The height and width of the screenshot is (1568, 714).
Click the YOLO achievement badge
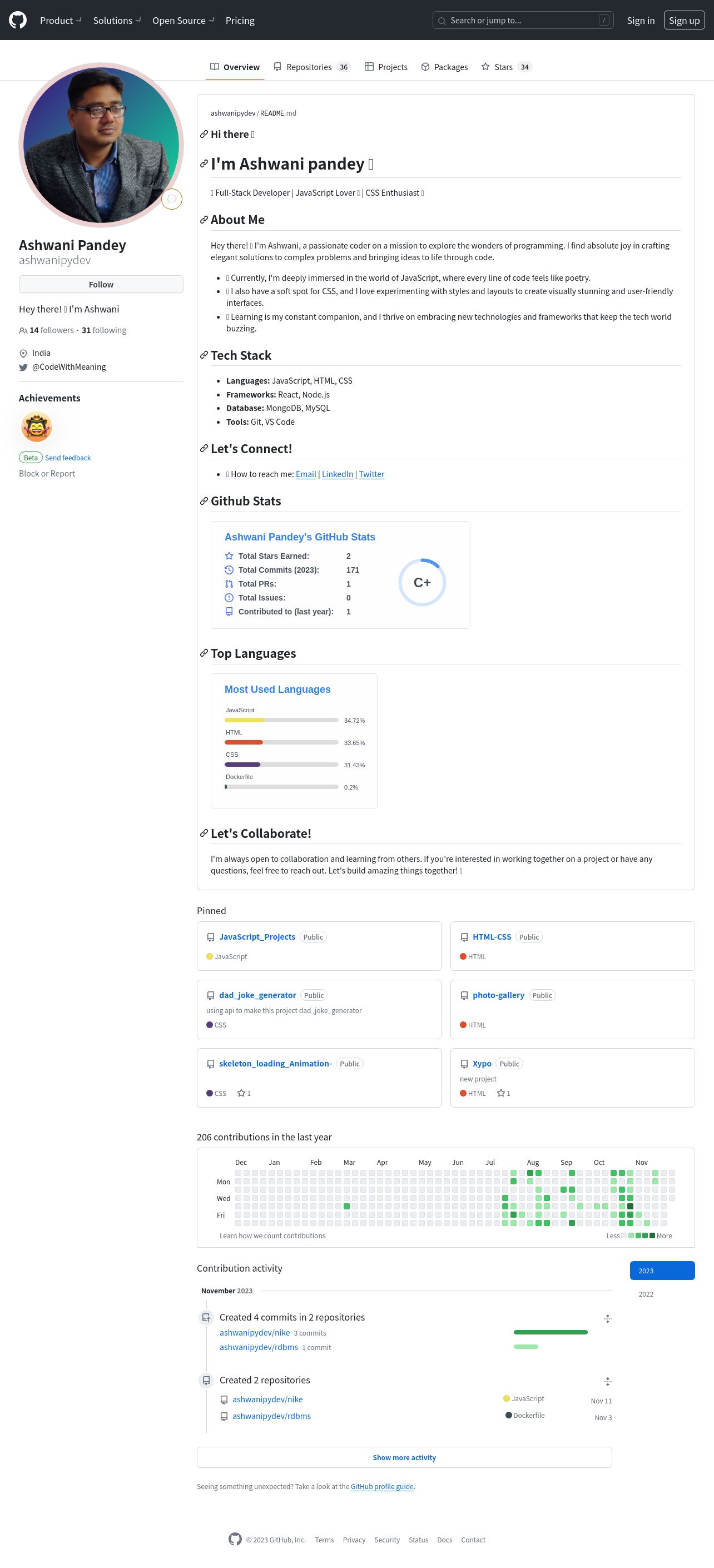[x=37, y=426]
